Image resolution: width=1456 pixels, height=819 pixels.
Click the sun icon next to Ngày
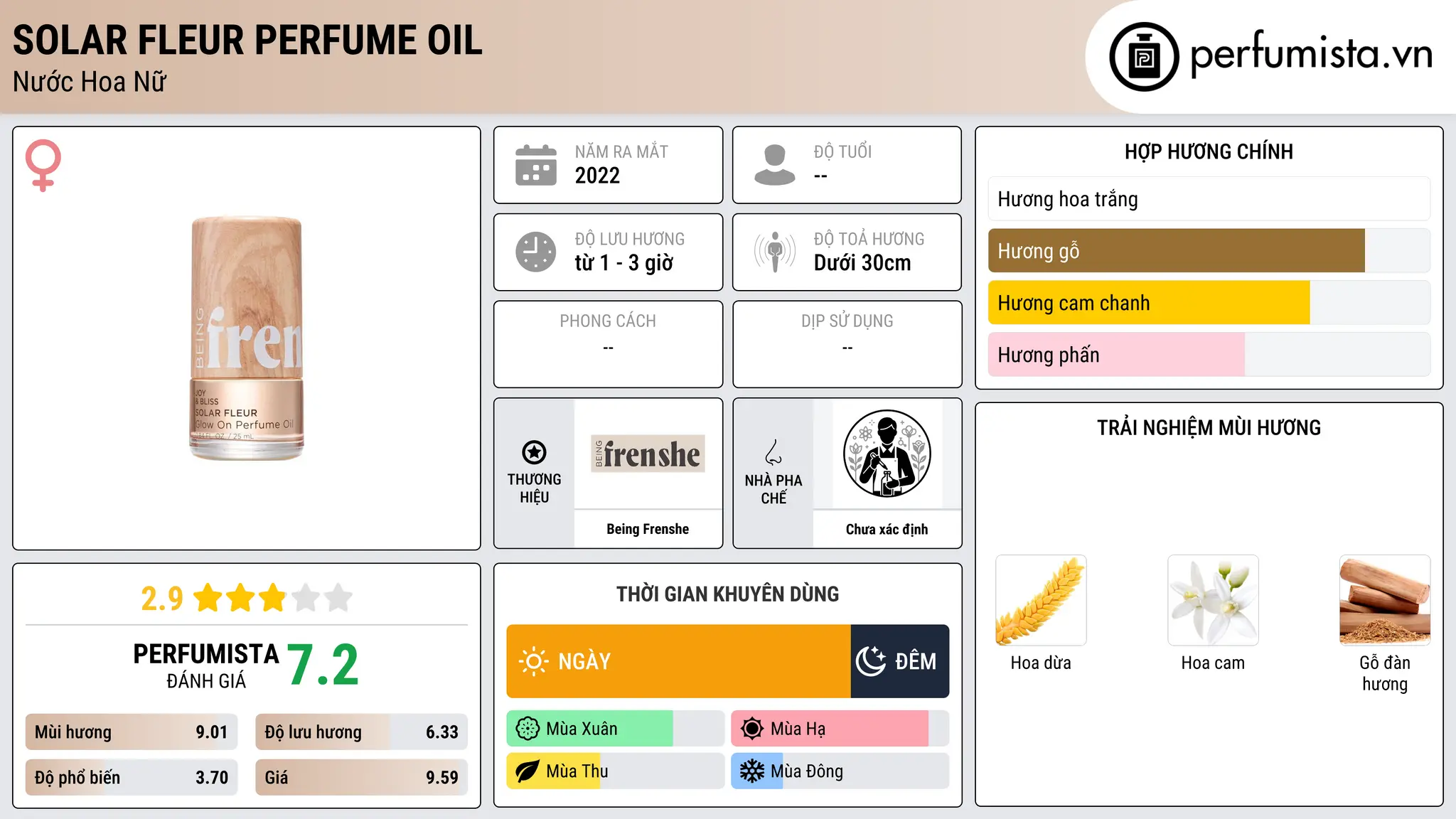[x=533, y=661]
